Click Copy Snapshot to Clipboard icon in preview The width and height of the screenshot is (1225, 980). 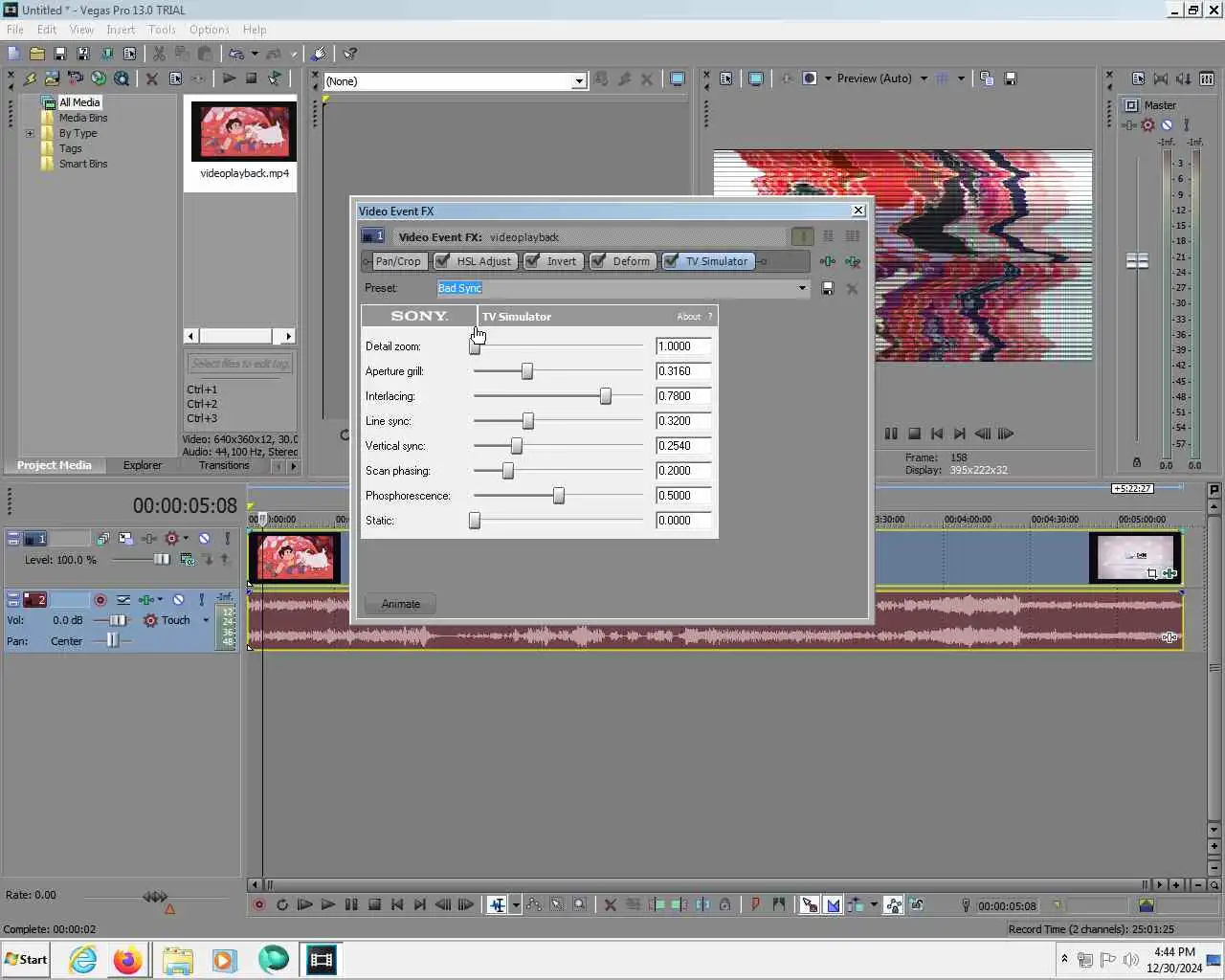point(987,78)
